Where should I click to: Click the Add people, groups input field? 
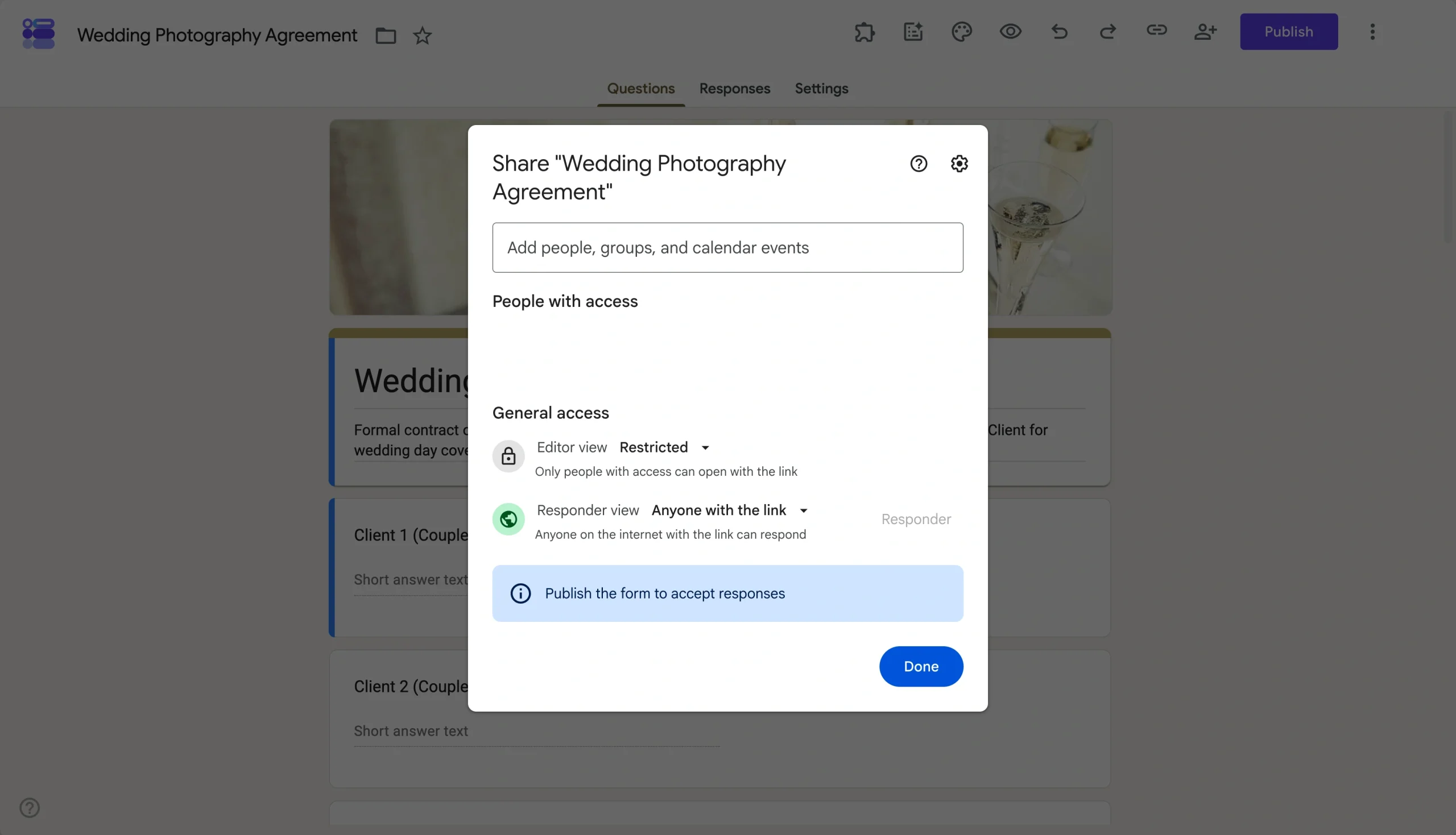pos(727,248)
